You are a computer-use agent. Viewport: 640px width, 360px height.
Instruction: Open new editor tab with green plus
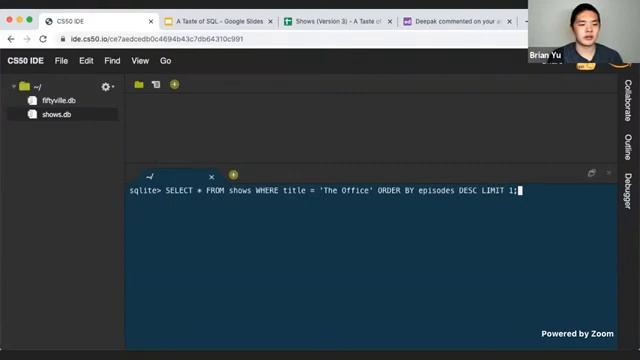(x=174, y=84)
